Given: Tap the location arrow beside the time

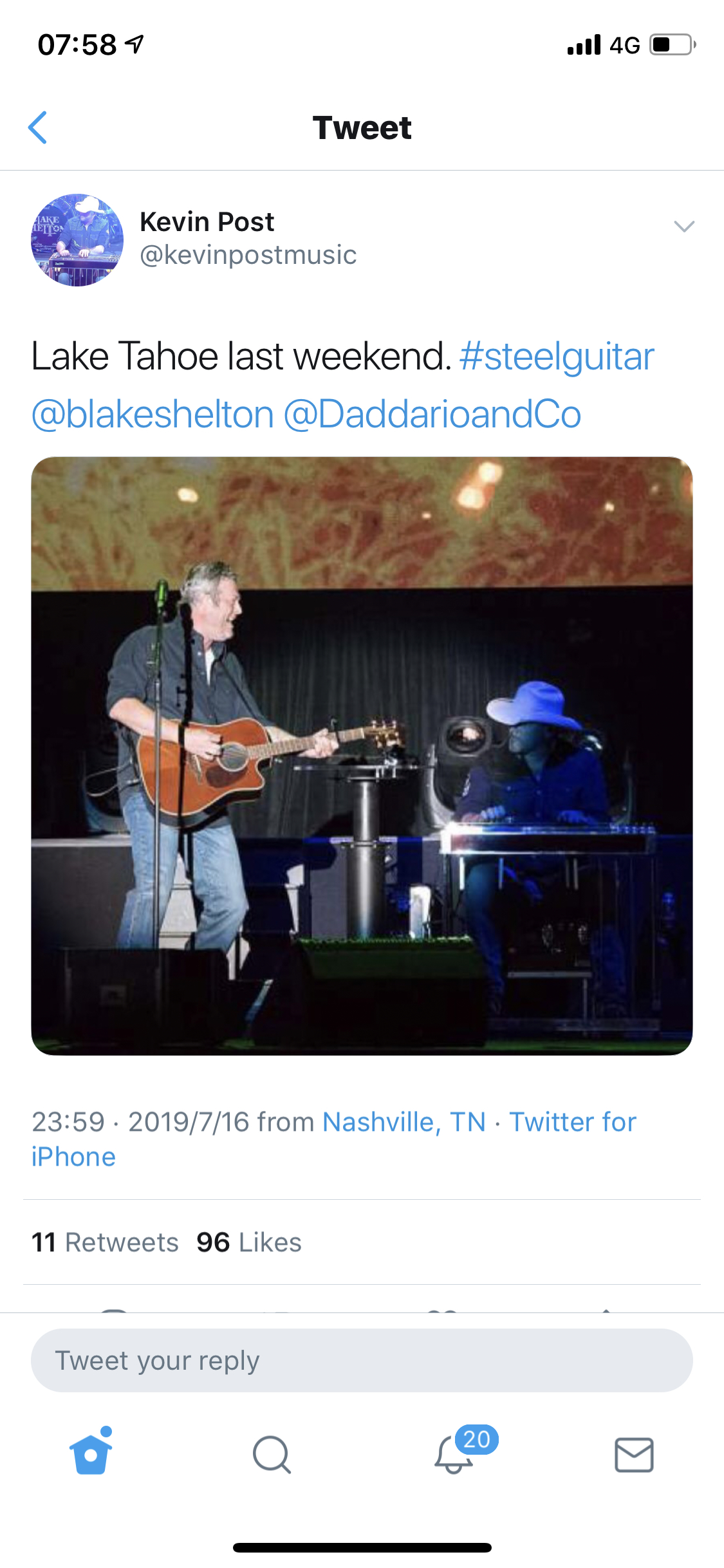Looking at the screenshot, I should (135, 44).
